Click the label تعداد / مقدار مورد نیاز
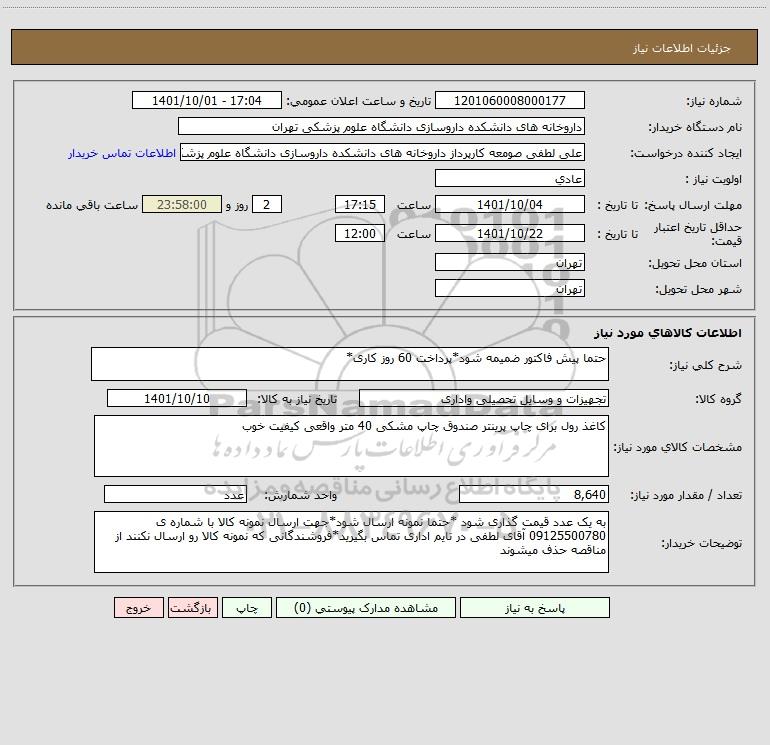 point(686,495)
